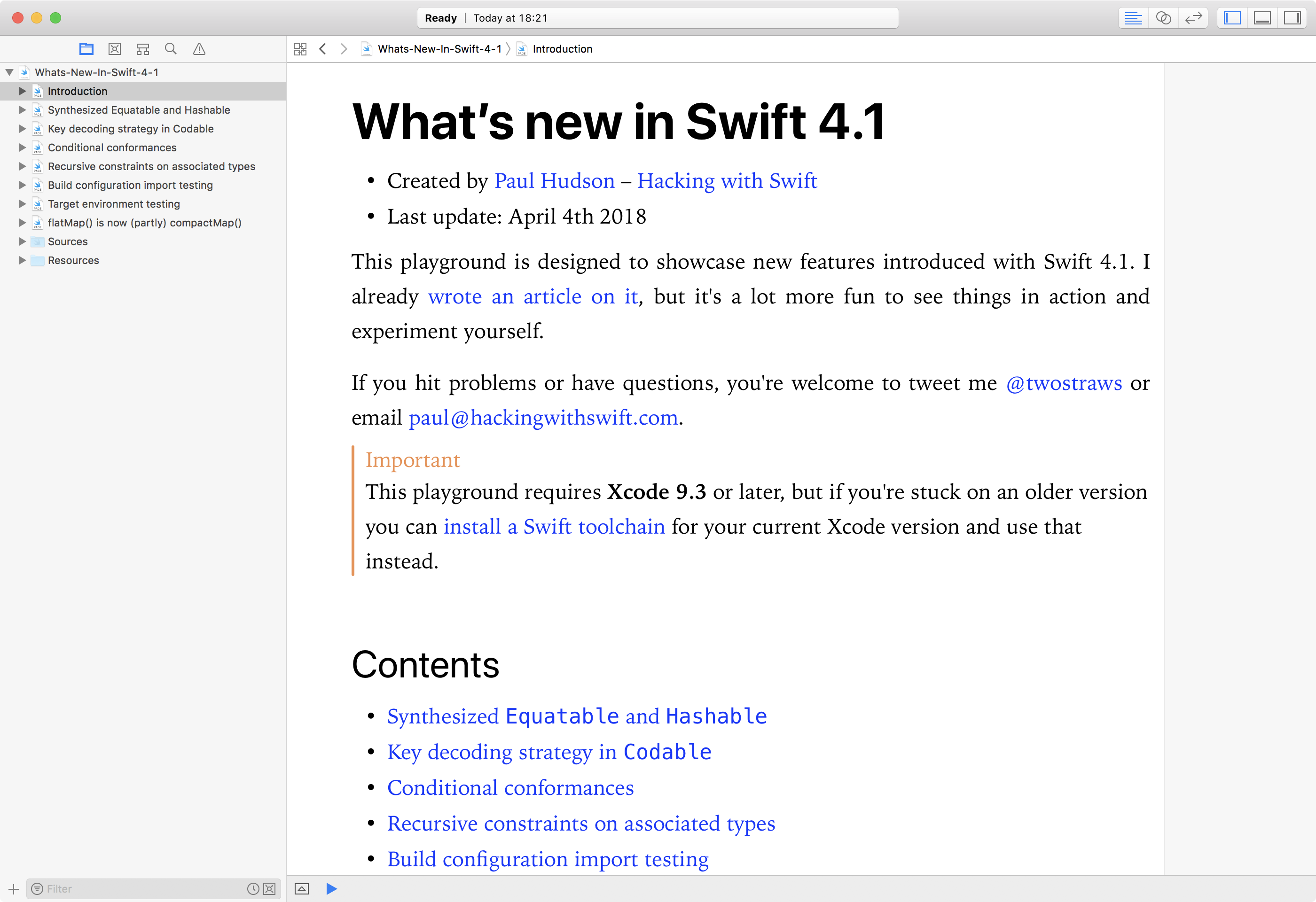Switch to the version editor arrows icon
The height and width of the screenshot is (902, 1316).
coord(1193,18)
